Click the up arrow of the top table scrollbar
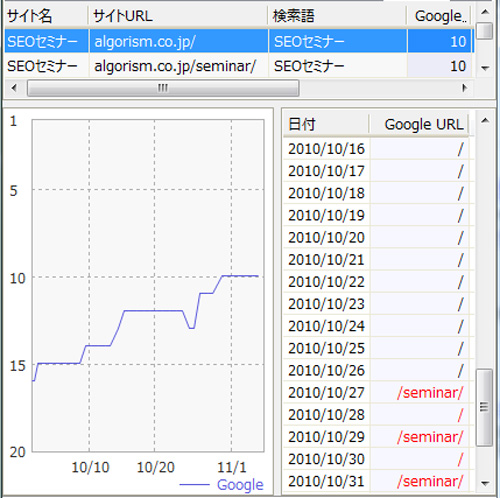This screenshot has width=500, height=498. click(x=485, y=12)
